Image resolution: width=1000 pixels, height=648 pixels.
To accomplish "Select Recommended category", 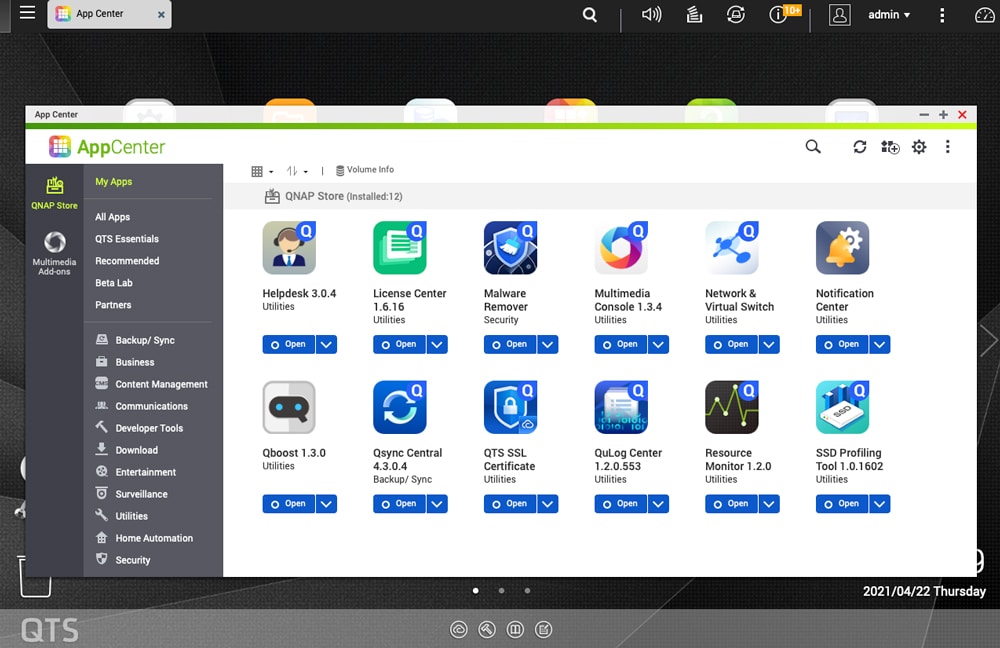I will point(127,261).
